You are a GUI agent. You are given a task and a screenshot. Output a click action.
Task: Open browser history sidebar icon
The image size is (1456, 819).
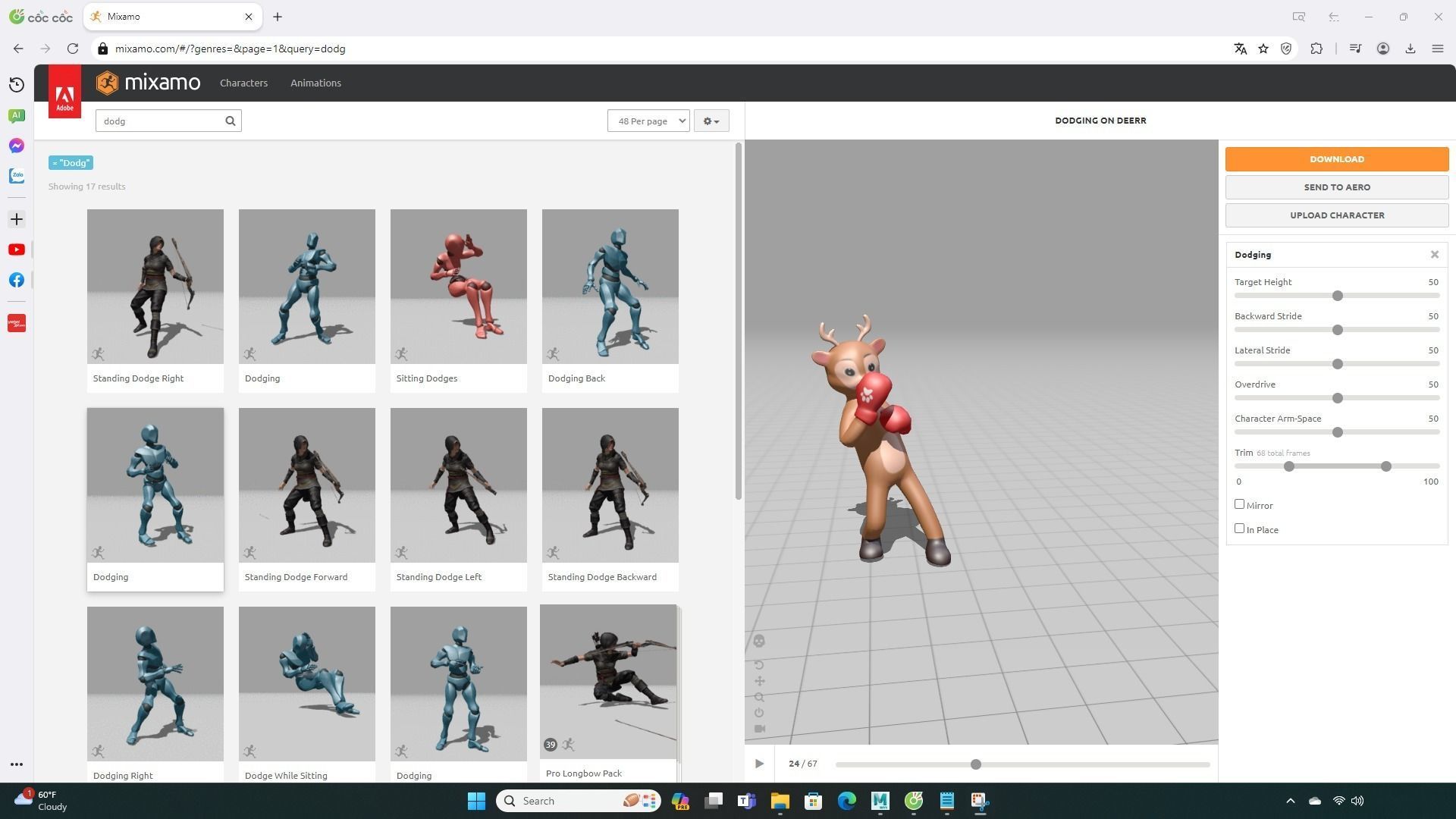pos(17,85)
